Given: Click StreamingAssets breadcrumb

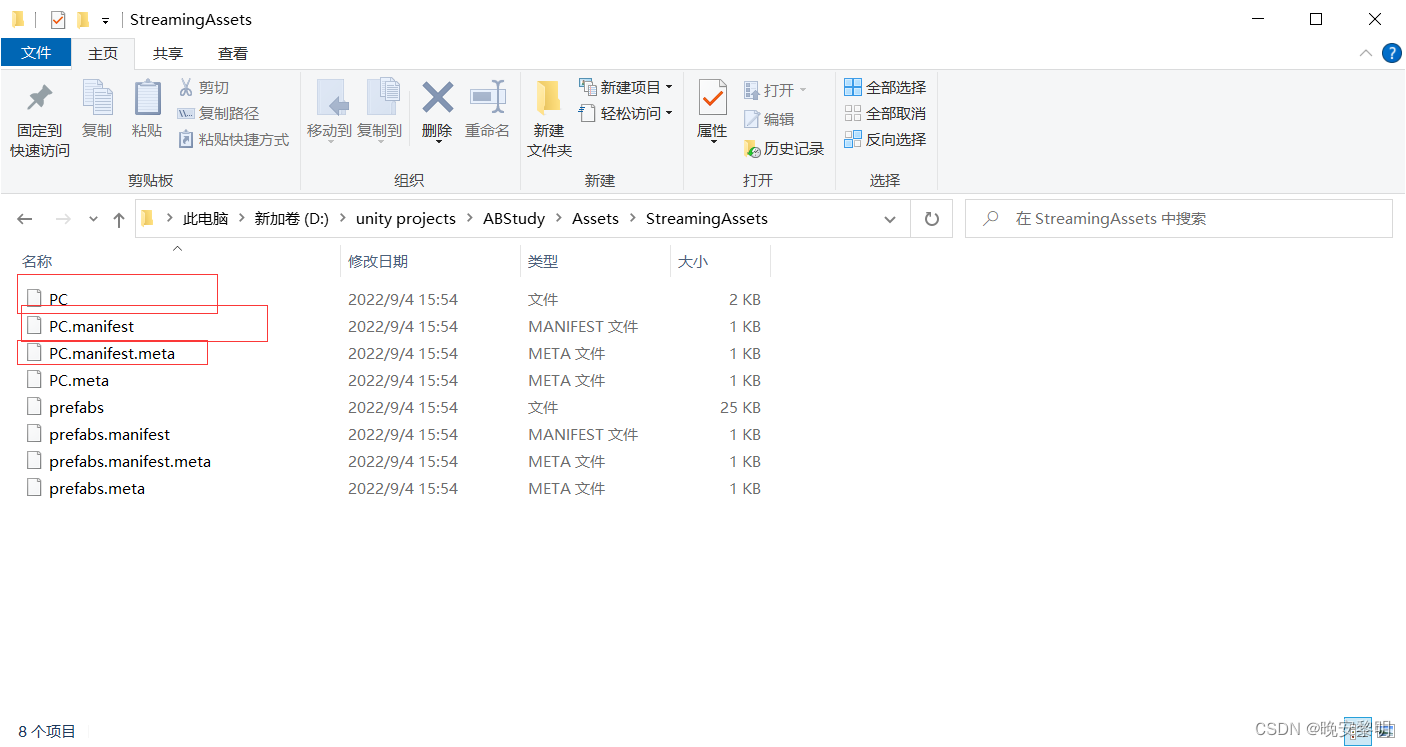Looking at the screenshot, I should pyautogui.click(x=707, y=219).
